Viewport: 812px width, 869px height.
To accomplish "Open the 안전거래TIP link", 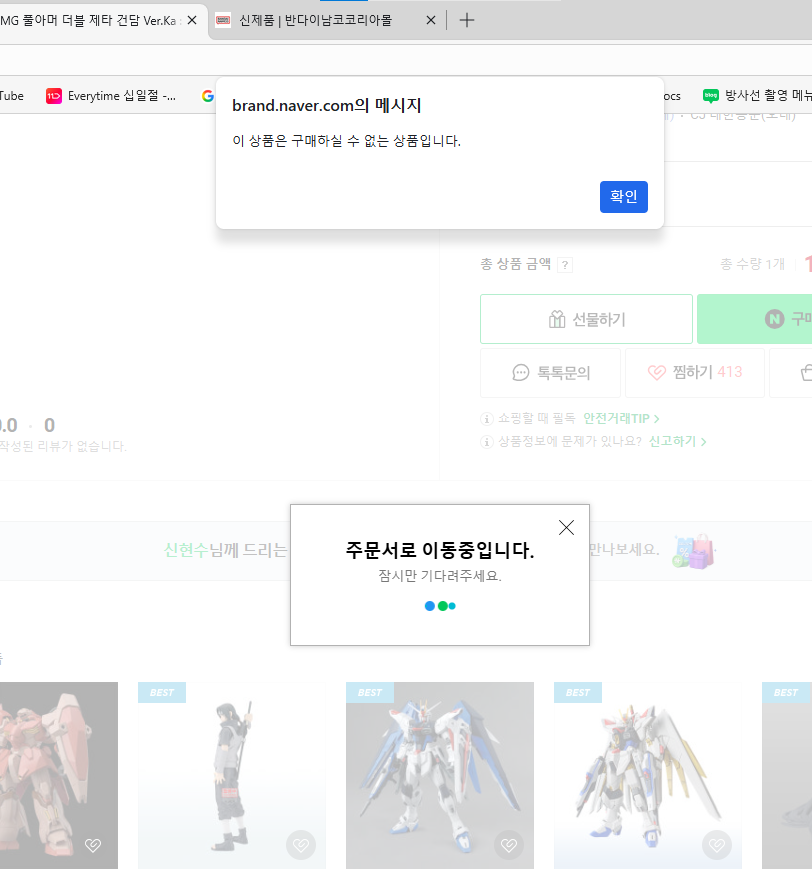I will (x=621, y=419).
